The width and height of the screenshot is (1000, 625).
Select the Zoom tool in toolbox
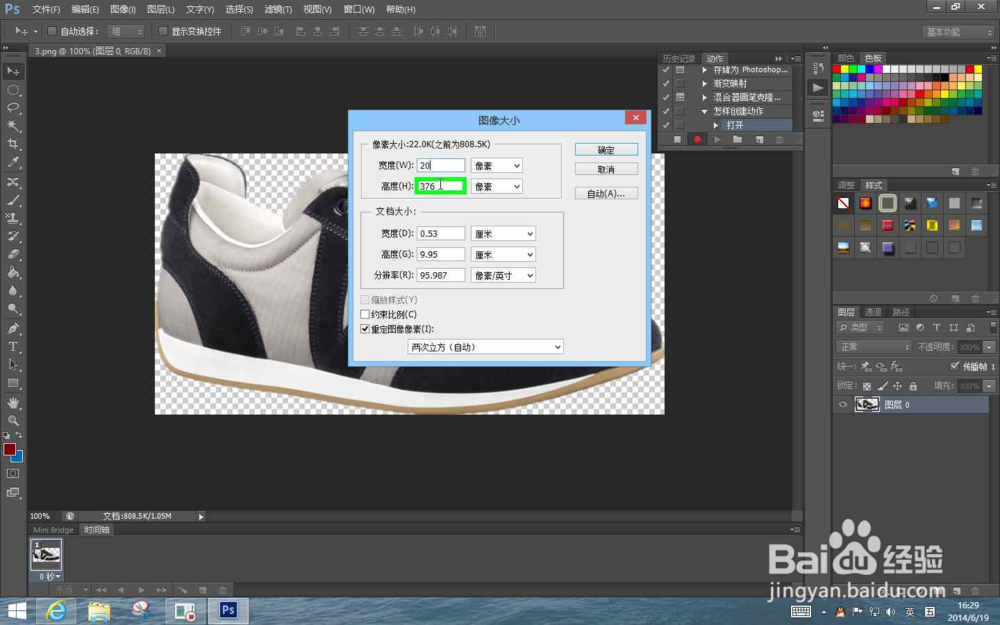13,420
